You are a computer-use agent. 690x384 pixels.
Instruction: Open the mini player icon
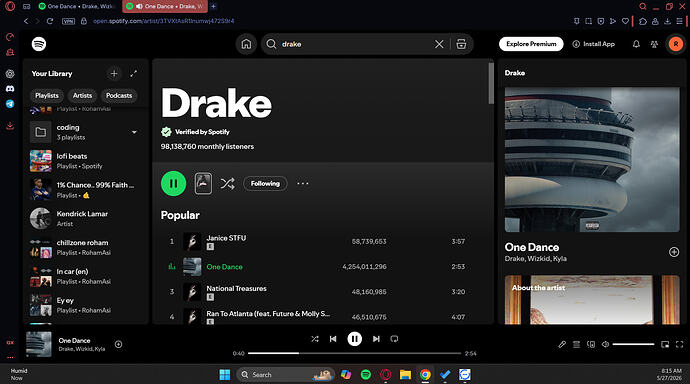point(665,344)
